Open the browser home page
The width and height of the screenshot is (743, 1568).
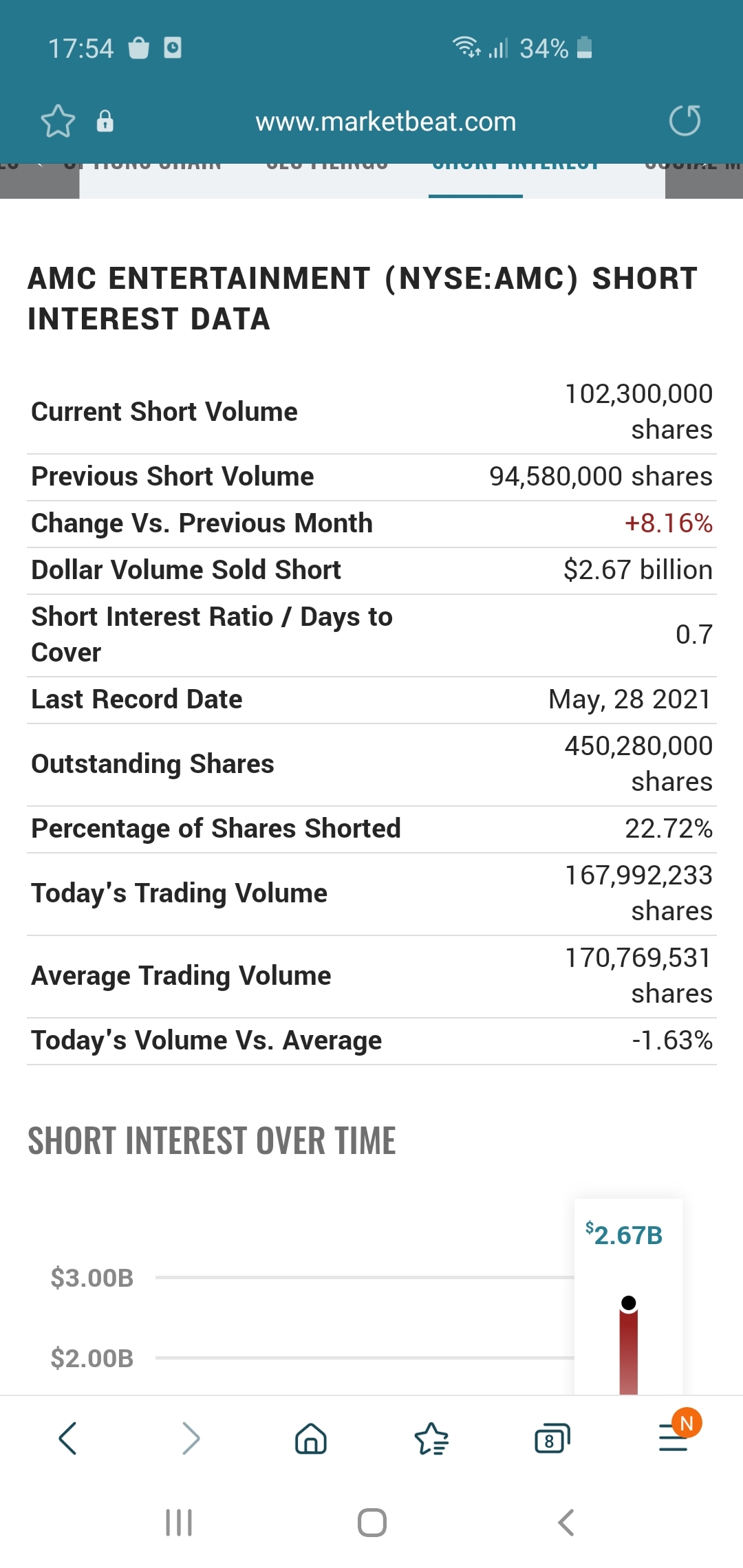tap(311, 1438)
